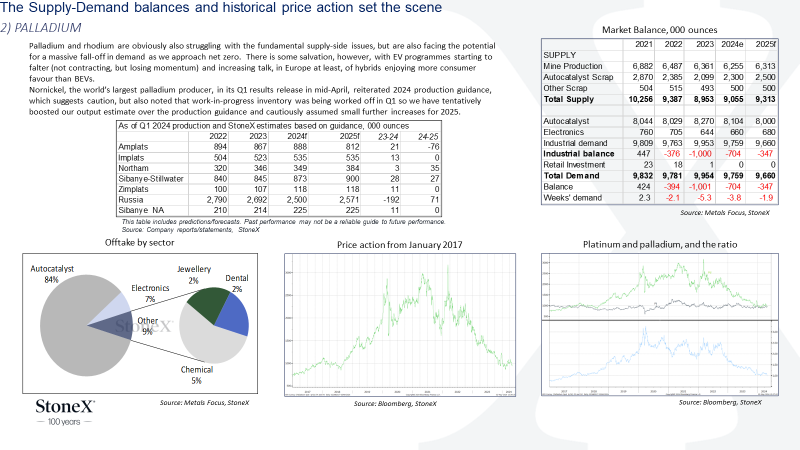The height and width of the screenshot is (450, 800).
Task: Click the 'Jewellery 2%' pie label
Action: point(193,274)
